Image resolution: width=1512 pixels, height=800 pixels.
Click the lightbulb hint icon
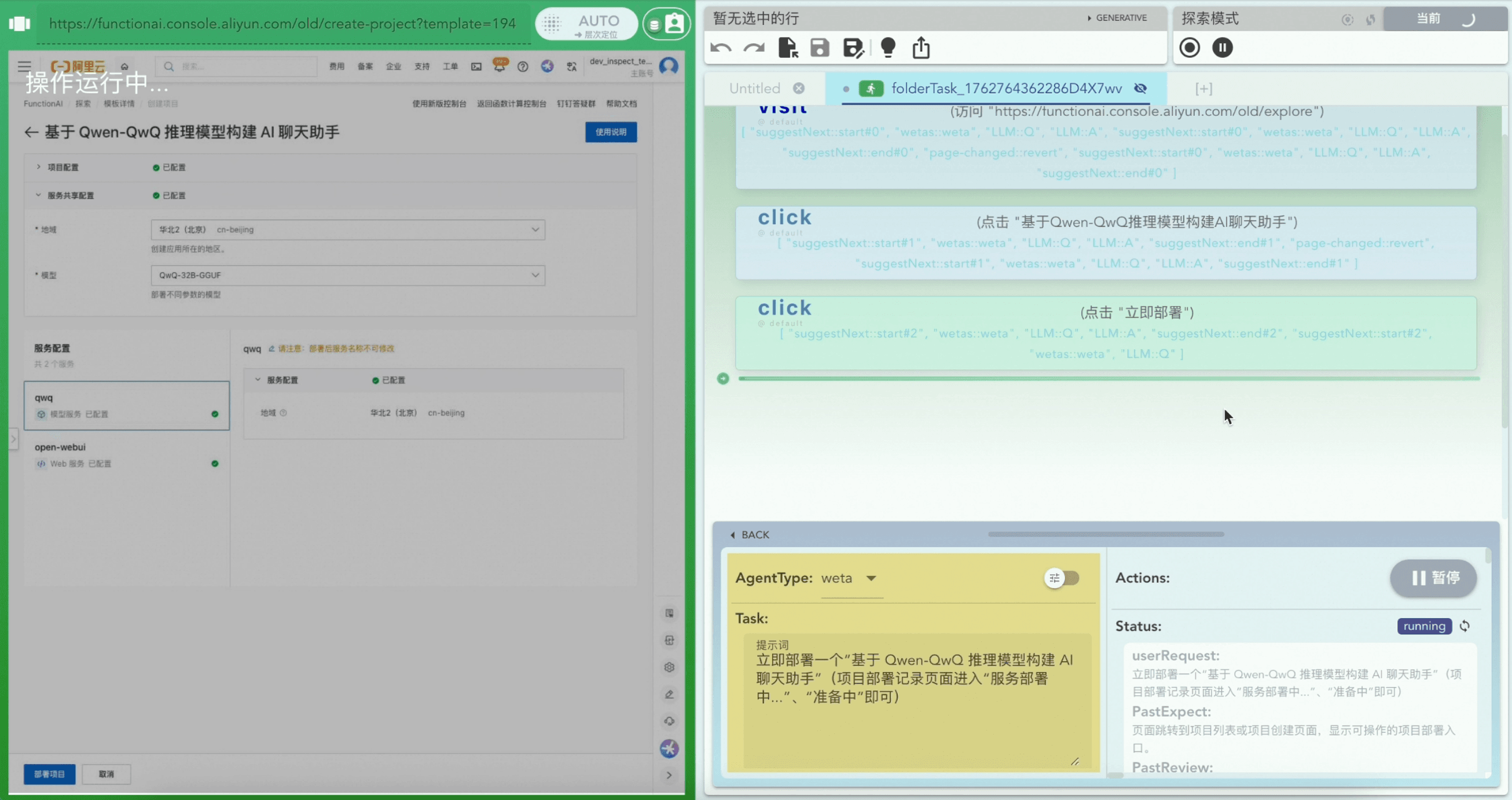888,47
